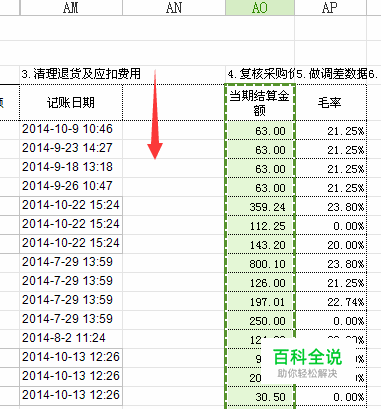Click the 2014-7-29 13:59 date beside 250.00
The image size is (381, 409).
tap(71, 319)
